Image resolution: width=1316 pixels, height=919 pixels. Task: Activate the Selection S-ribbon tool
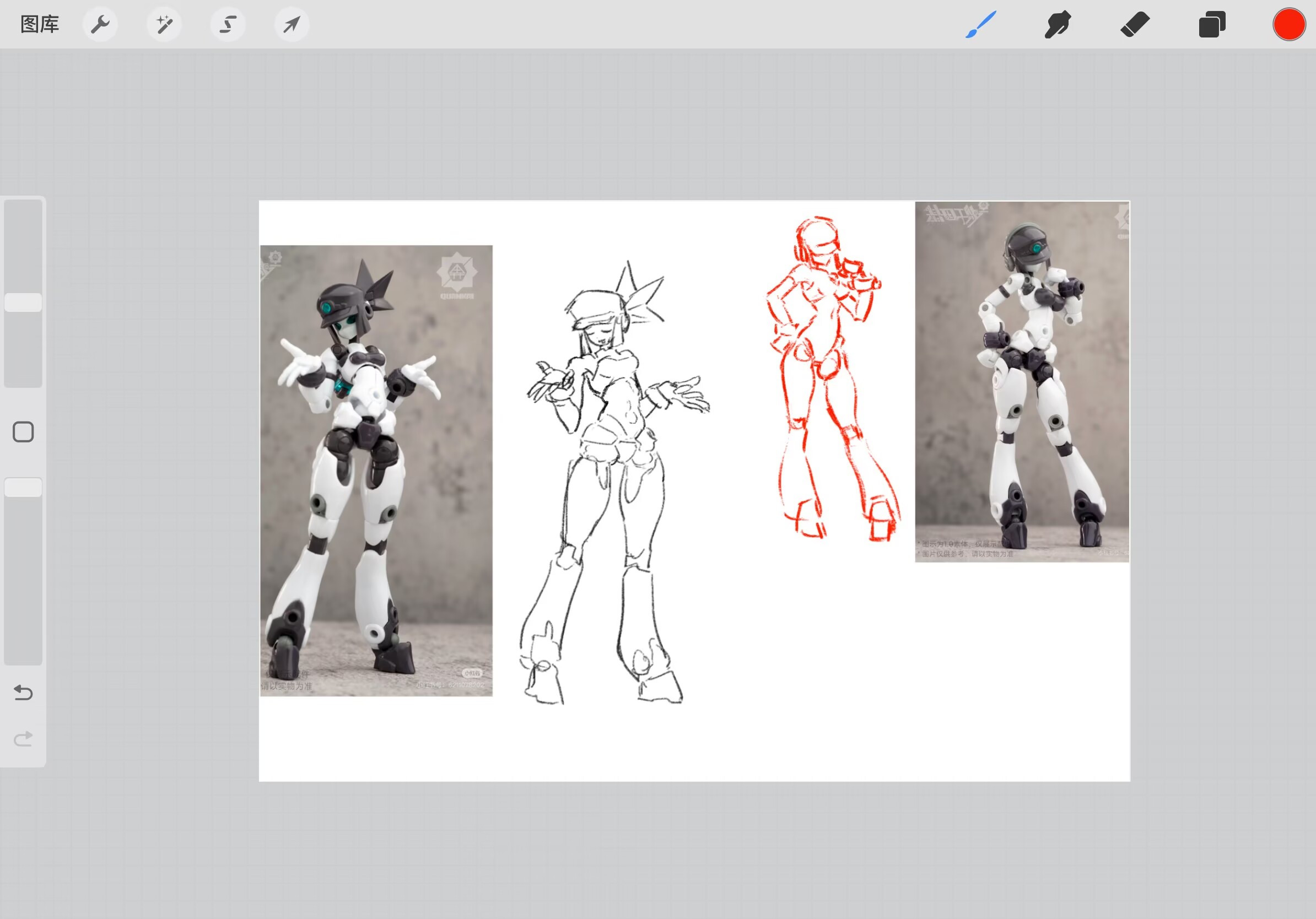coord(228,25)
